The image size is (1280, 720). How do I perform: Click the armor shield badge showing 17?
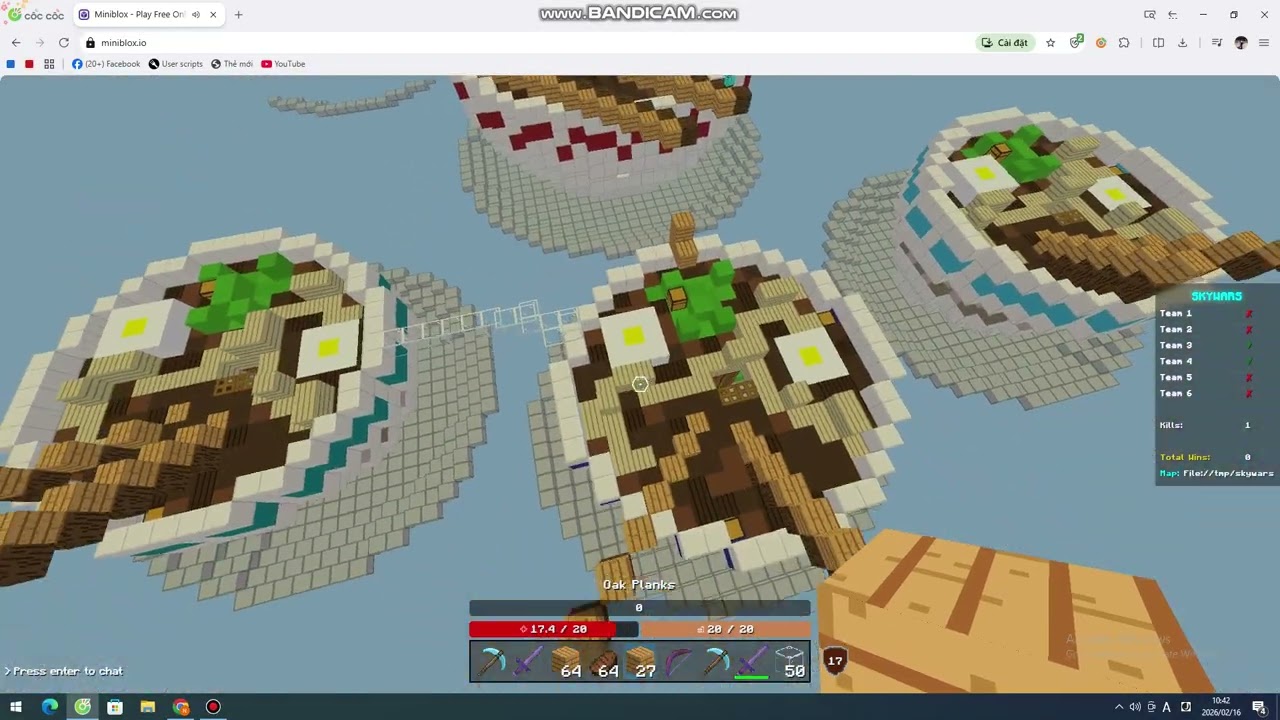point(835,660)
